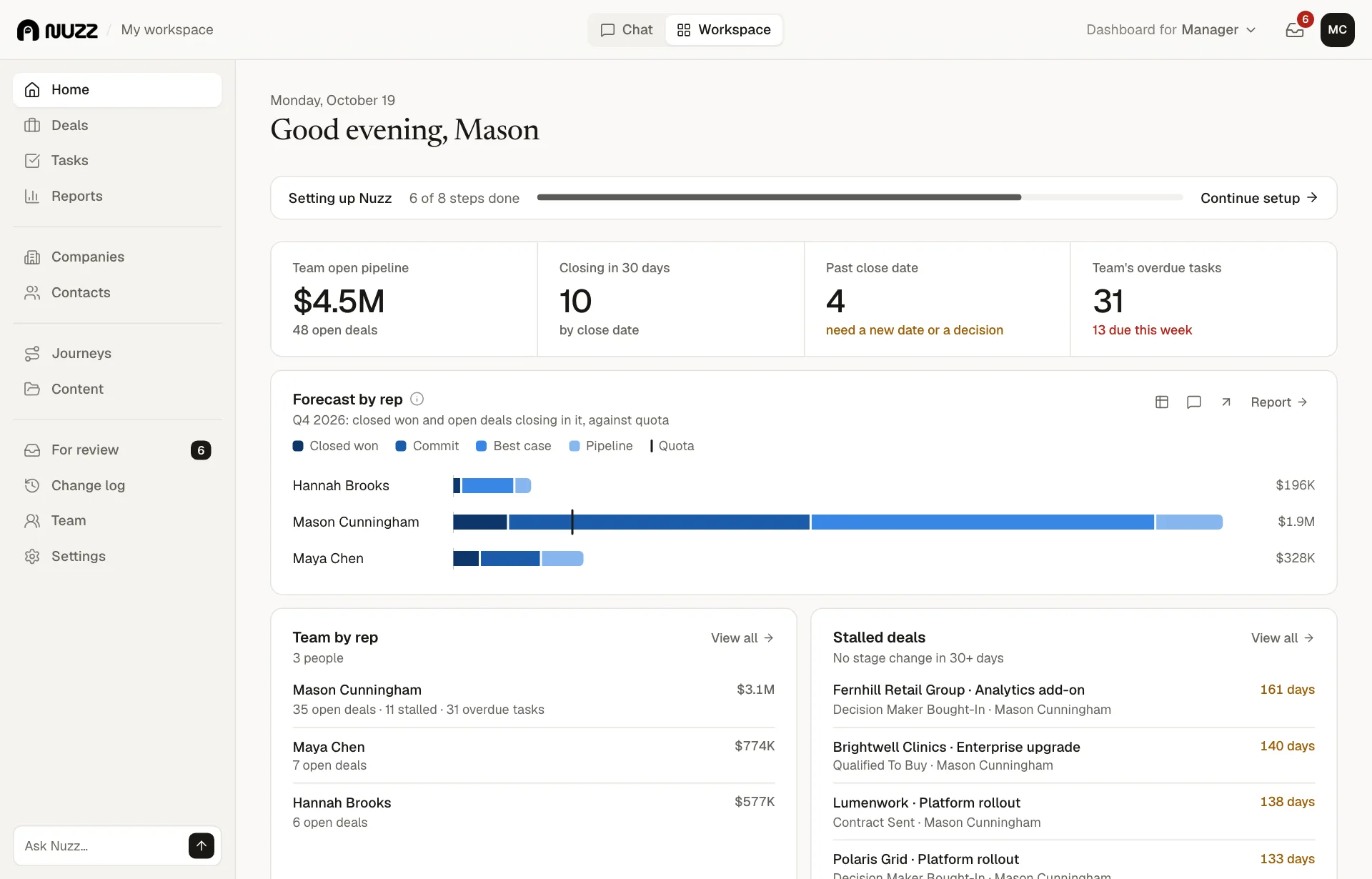Go to Reports in sidebar
Viewport: 1372px width, 879px height.
point(117,196)
